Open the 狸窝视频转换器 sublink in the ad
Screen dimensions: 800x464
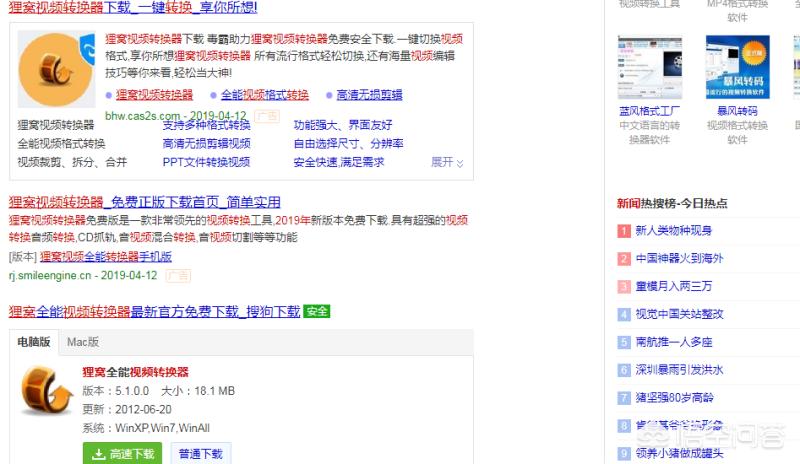tap(154, 94)
